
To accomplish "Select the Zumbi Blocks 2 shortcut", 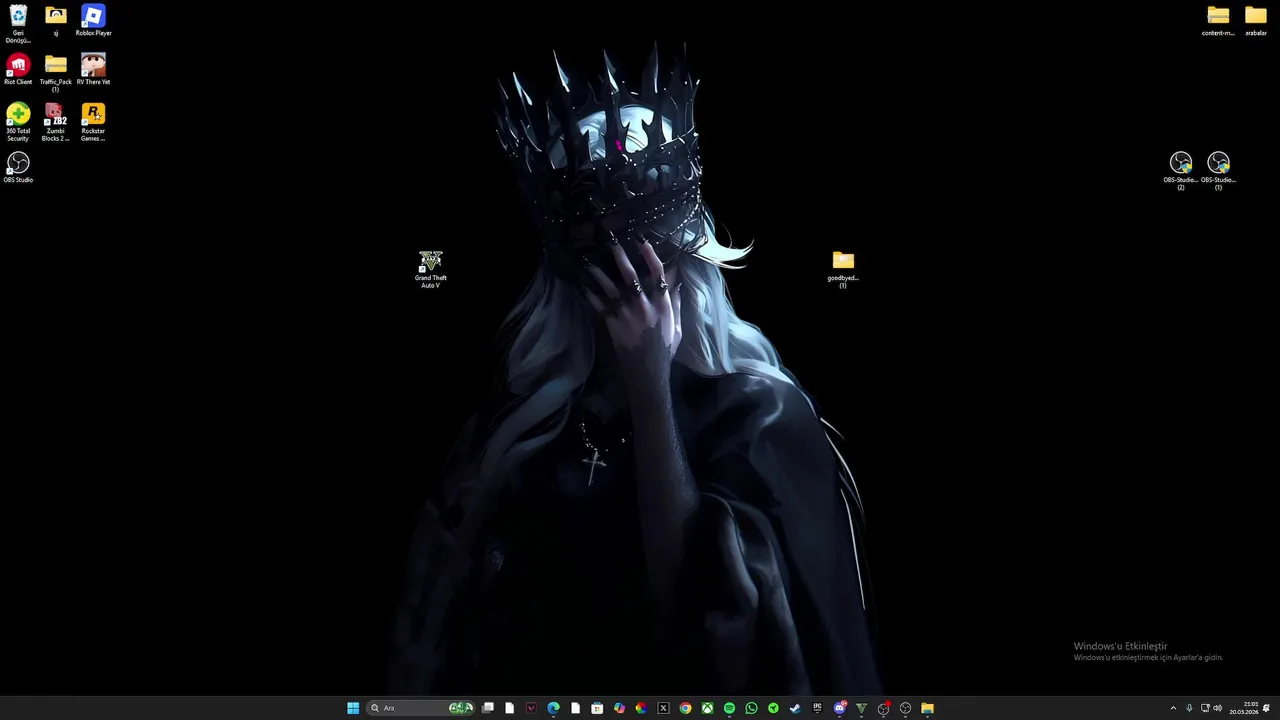I will pyautogui.click(x=56, y=122).
